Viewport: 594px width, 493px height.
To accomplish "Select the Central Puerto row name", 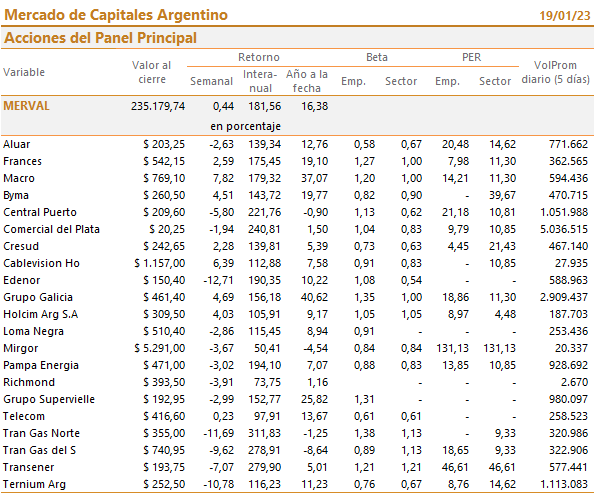I will [40, 212].
